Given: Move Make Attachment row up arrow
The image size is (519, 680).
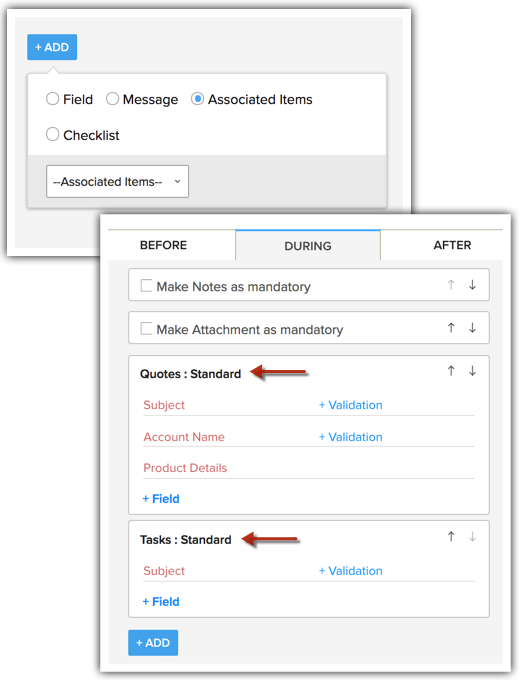Looking at the screenshot, I should point(451,328).
